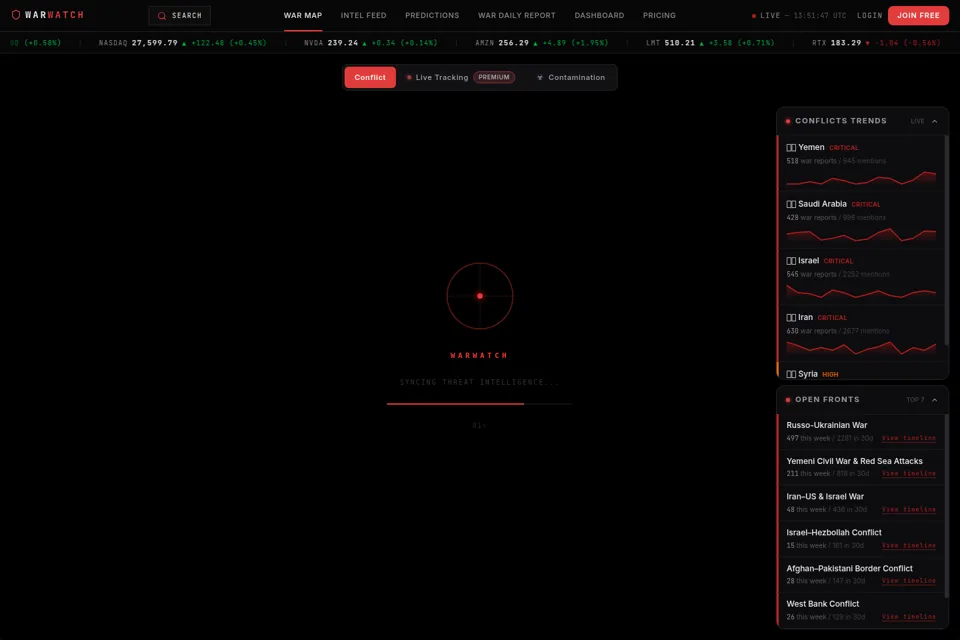Go to the Predictions tab
The image size is (960, 640).
[432, 15]
